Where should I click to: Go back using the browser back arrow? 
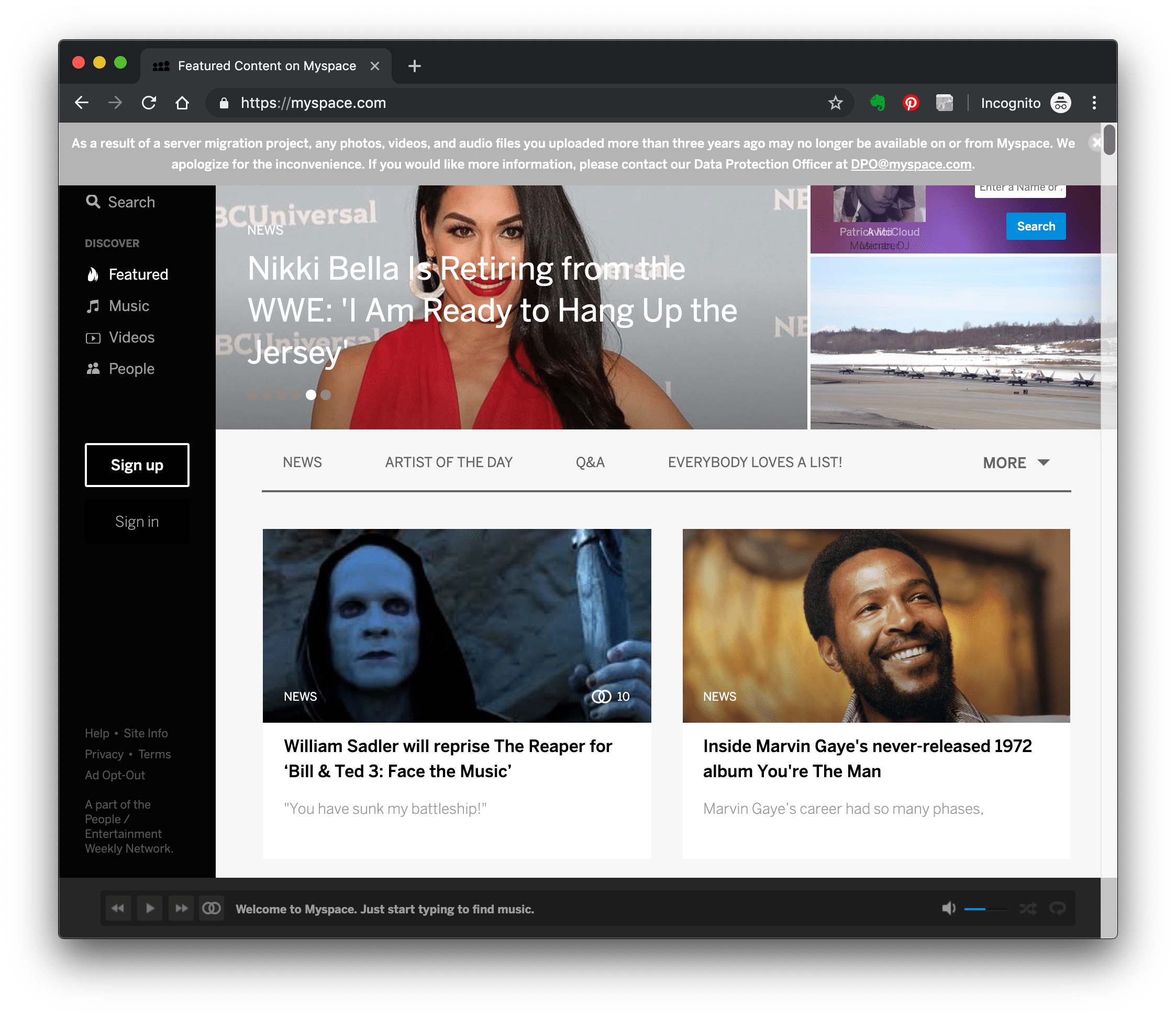click(x=82, y=103)
